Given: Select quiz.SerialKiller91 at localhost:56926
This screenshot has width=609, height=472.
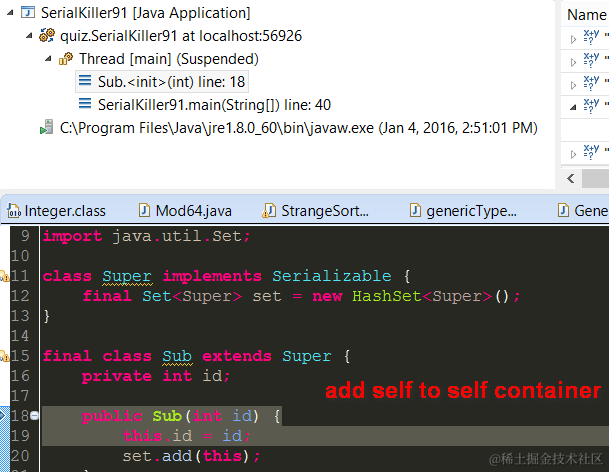Looking at the screenshot, I should (181, 36).
